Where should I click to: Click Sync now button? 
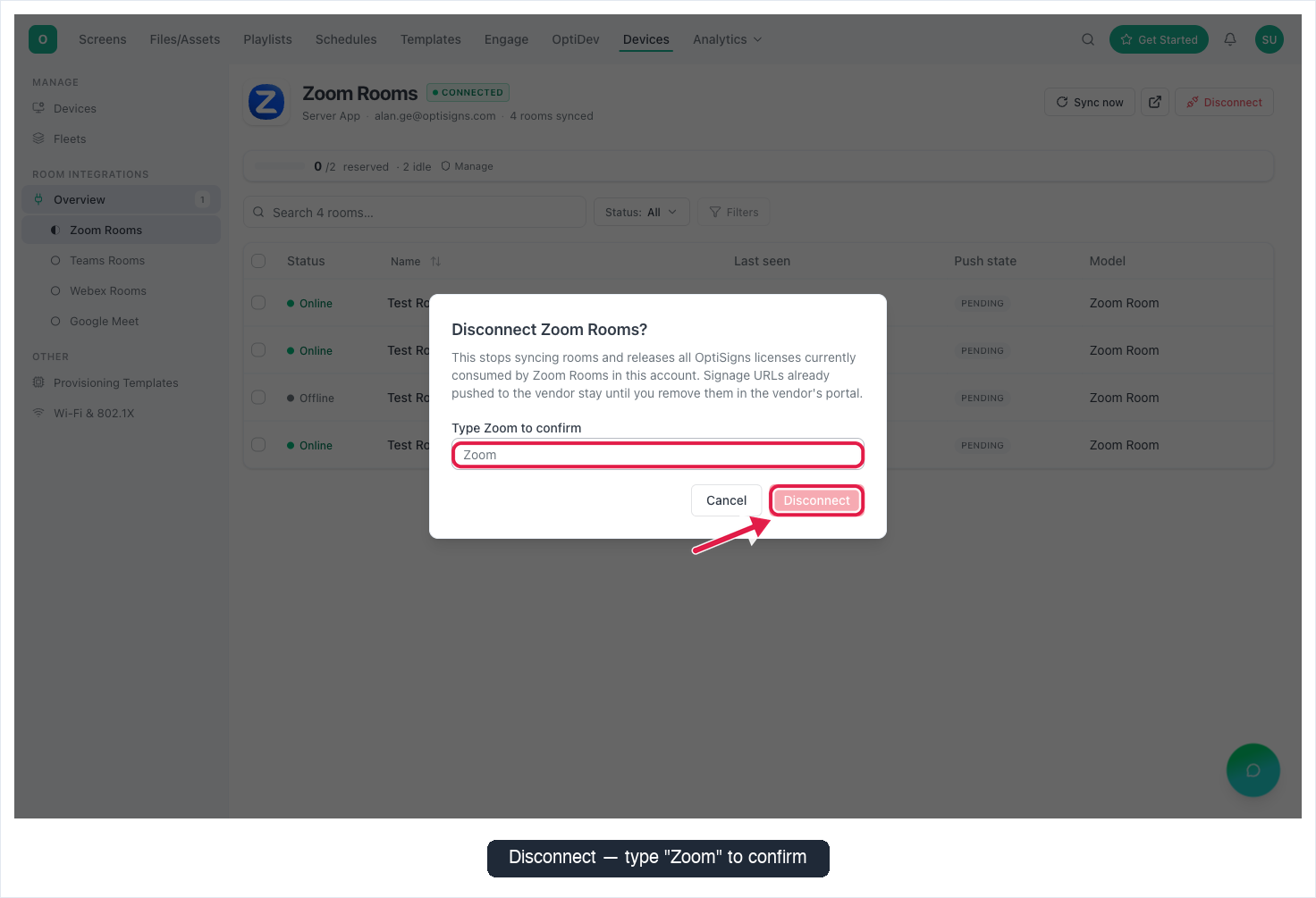point(1090,102)
